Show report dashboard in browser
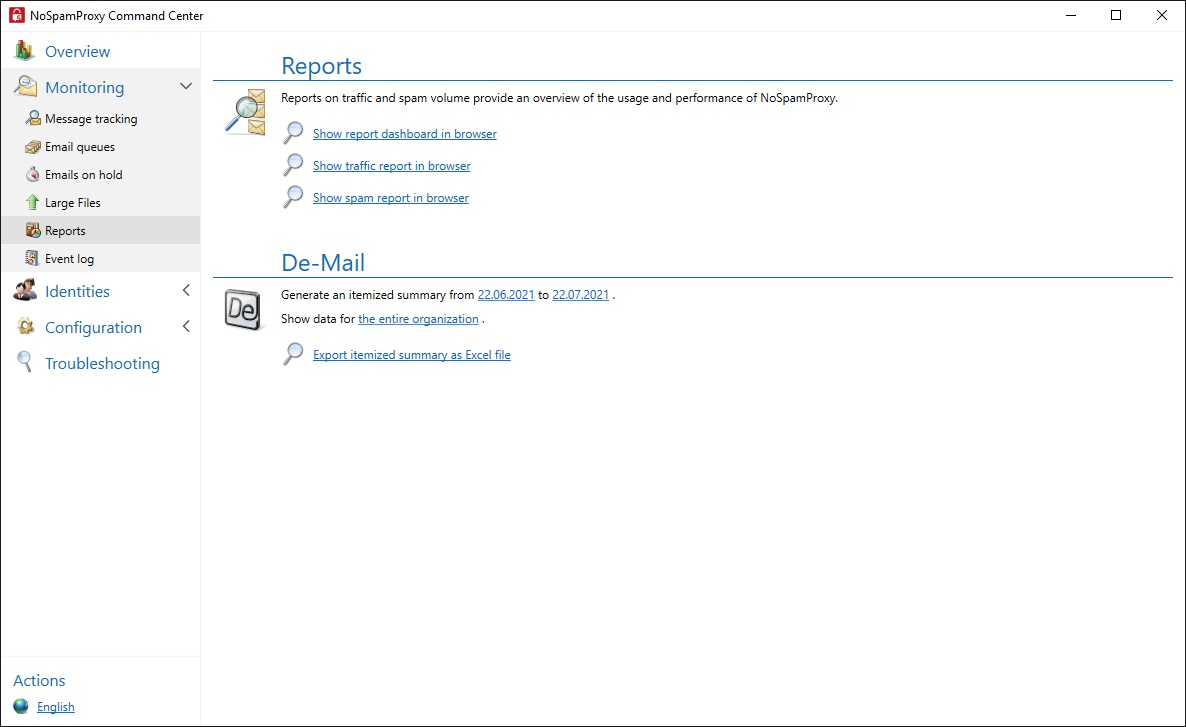Viewport: 1186px width, 727px height. point(405,133)
